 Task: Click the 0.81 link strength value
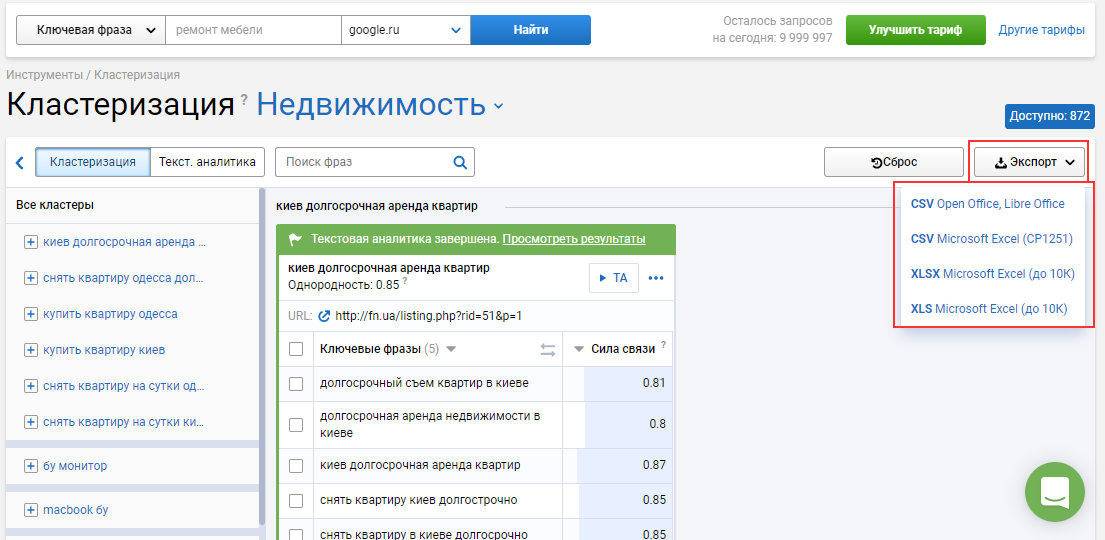coord(654,383)
